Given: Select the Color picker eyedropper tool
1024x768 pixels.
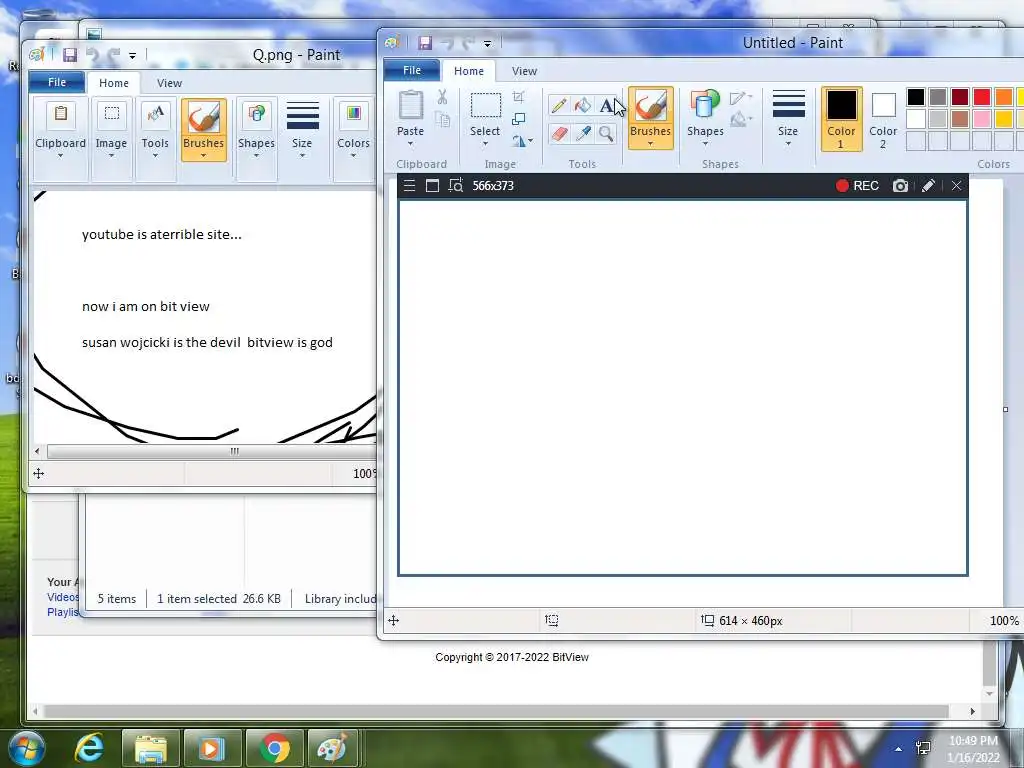Looking at the screenshot, I should click(583, 134).
